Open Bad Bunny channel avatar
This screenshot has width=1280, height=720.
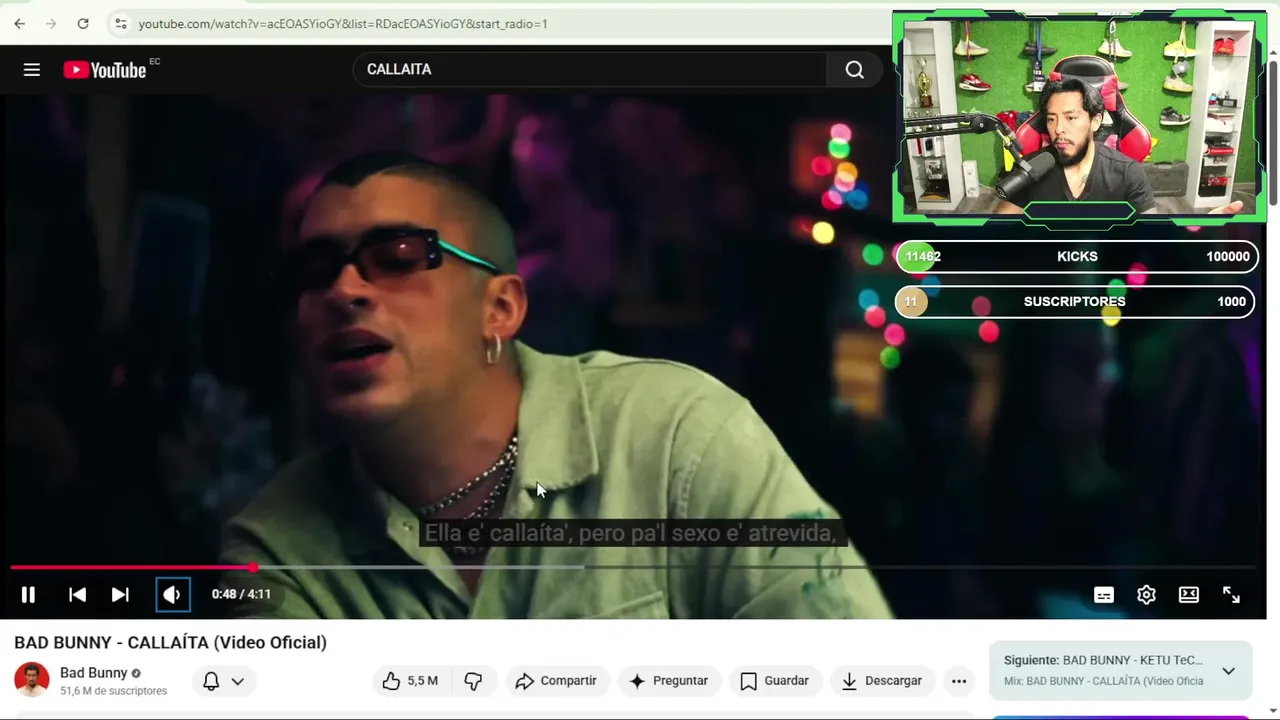[x=32, y=680]
